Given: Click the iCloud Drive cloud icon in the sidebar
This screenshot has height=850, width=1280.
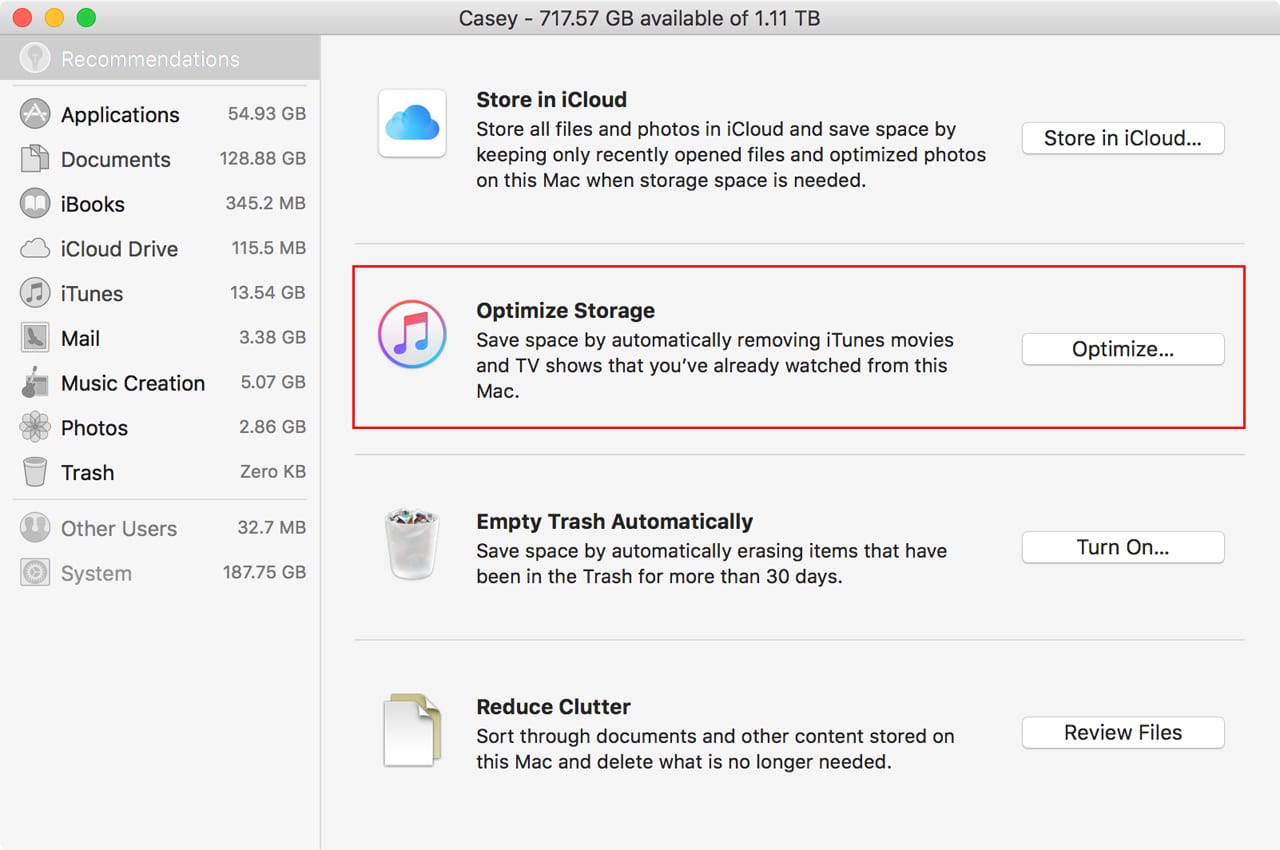Looking at the screenshot, I should coord(35,248).
